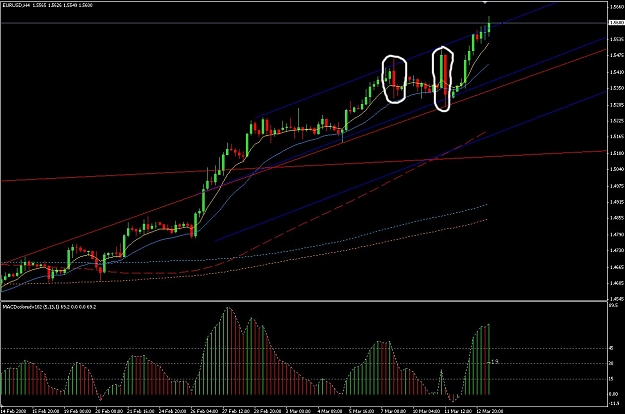
Task: Select the 12 Mar 20:00 time label
Action: [489, 410]
